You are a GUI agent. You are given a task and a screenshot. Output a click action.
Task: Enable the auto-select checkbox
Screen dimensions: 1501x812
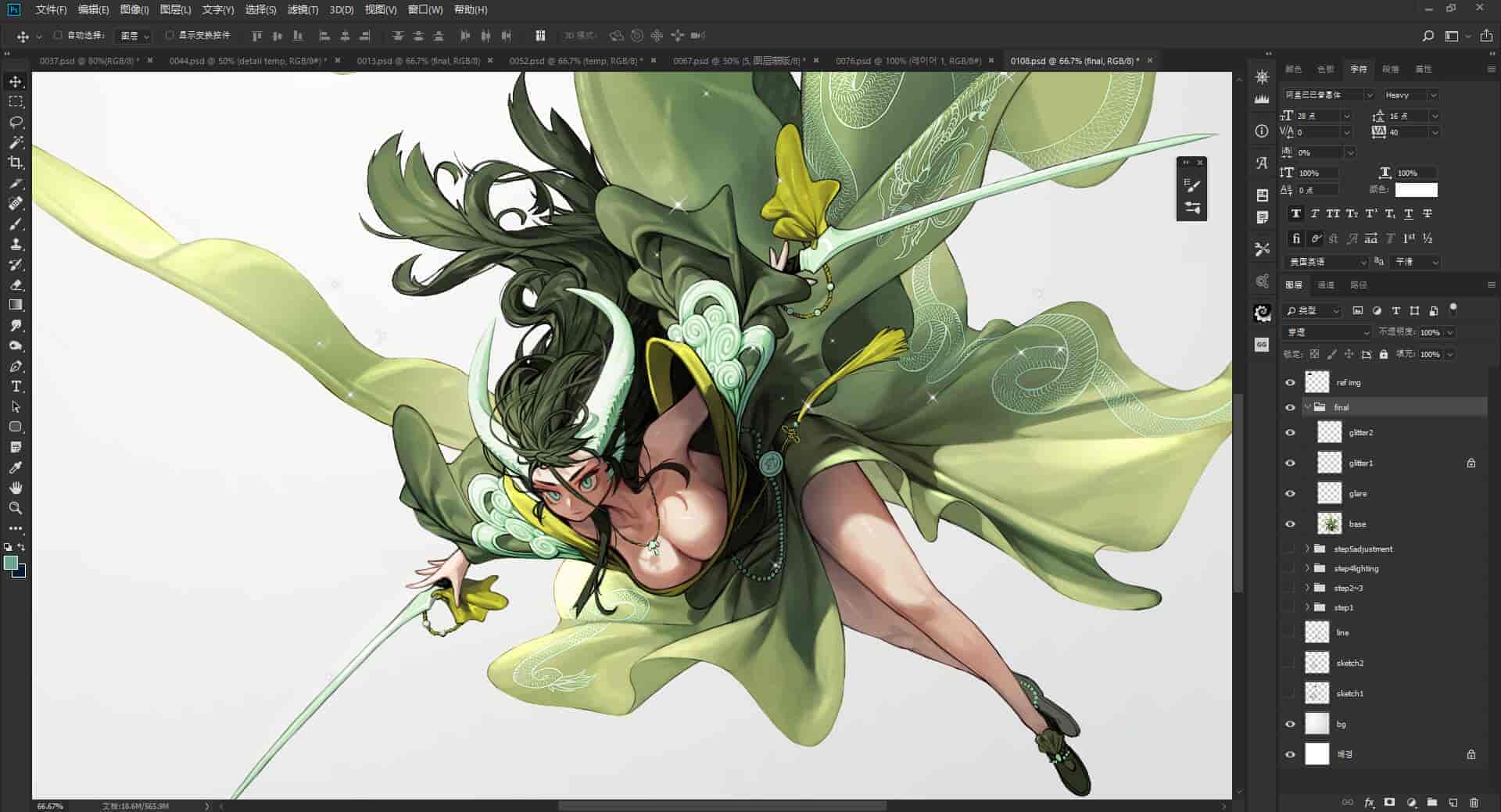58,35
